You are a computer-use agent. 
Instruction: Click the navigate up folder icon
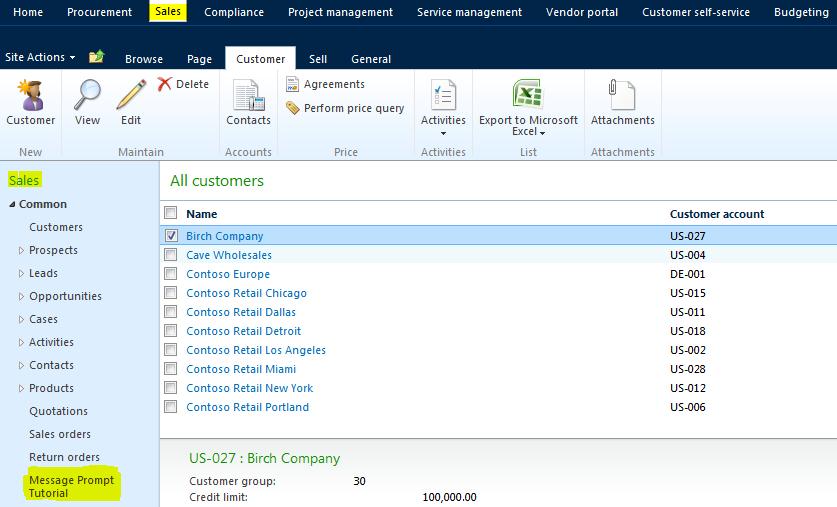coord(97,57)
